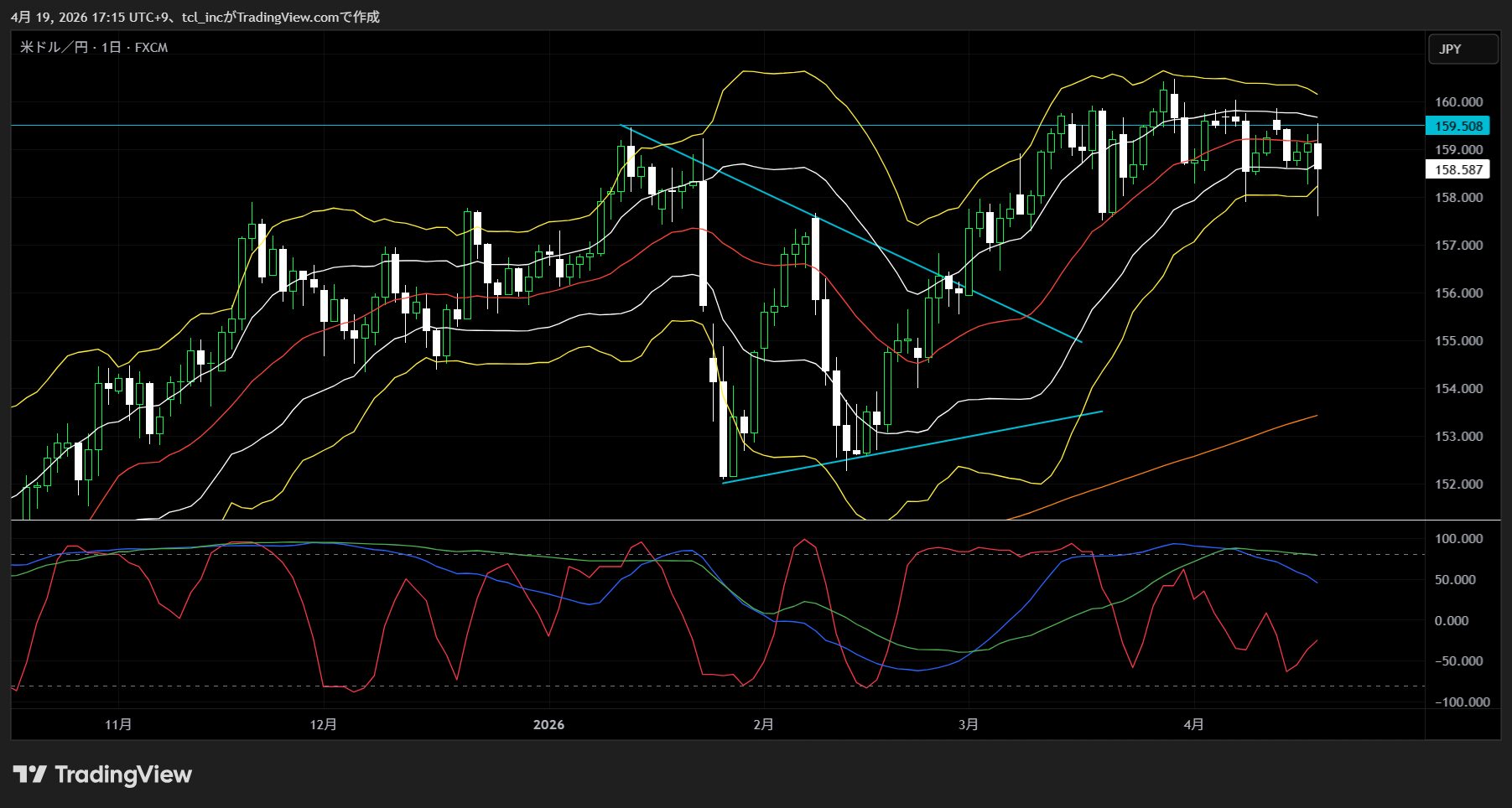
Task: Open the JPY currency selector
Action: tap(1462, 49)
